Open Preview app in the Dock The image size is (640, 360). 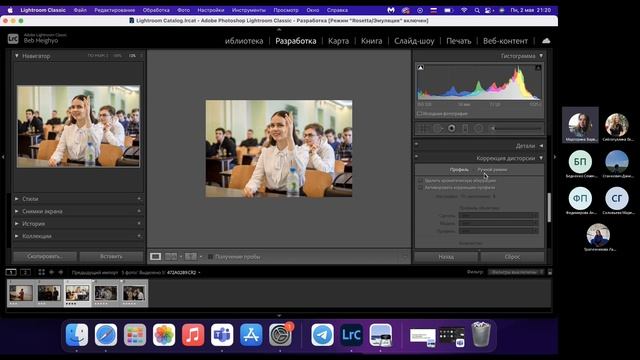coord(380,335)
